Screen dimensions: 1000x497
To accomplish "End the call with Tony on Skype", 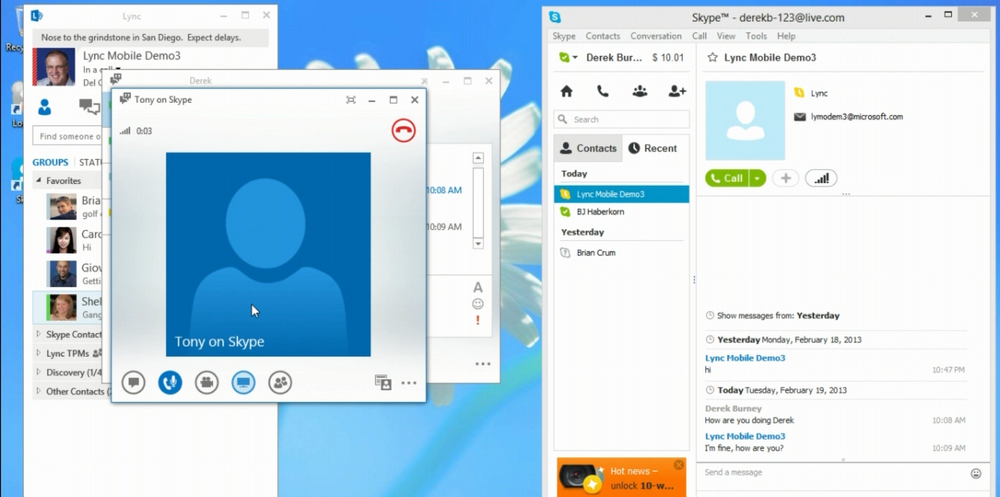I will (x=403, y=131).
